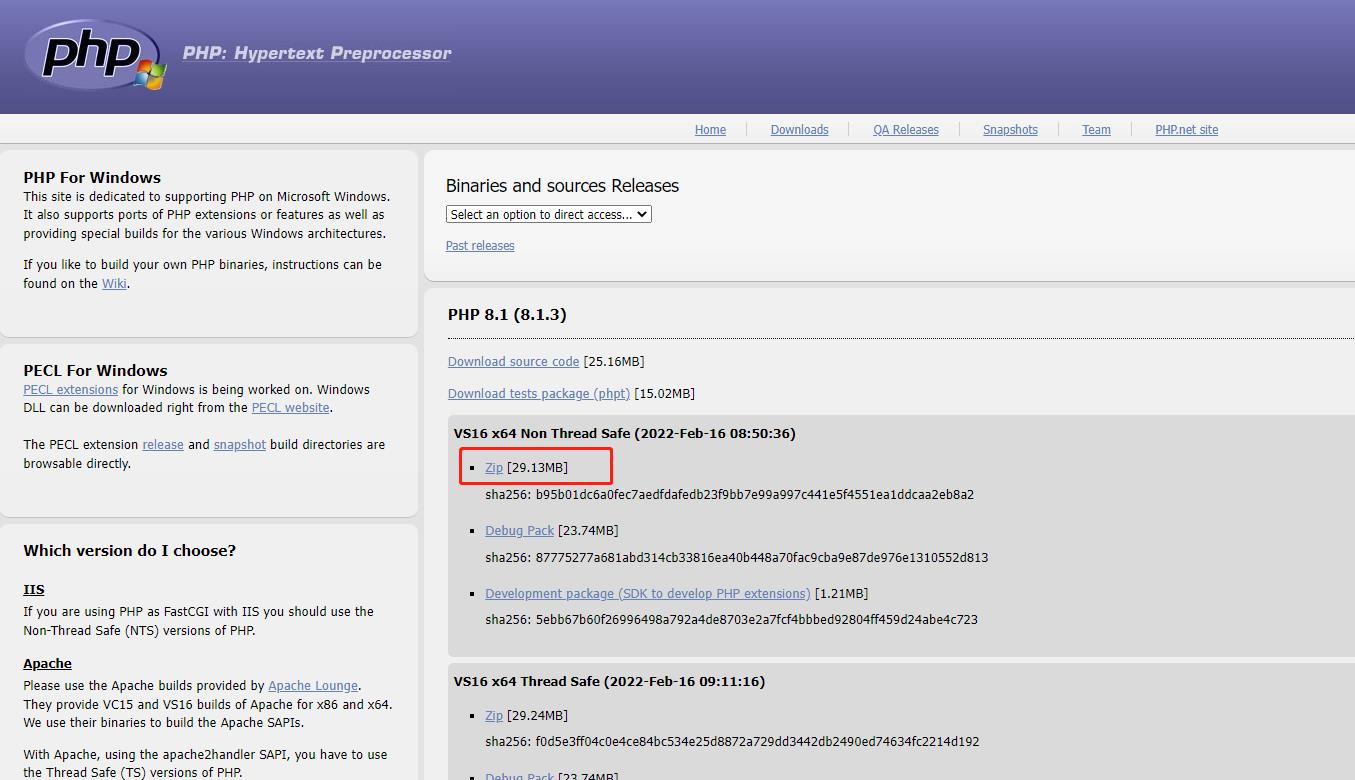Click the sha256 hash starting with b95b01dc

coord(755,495)
